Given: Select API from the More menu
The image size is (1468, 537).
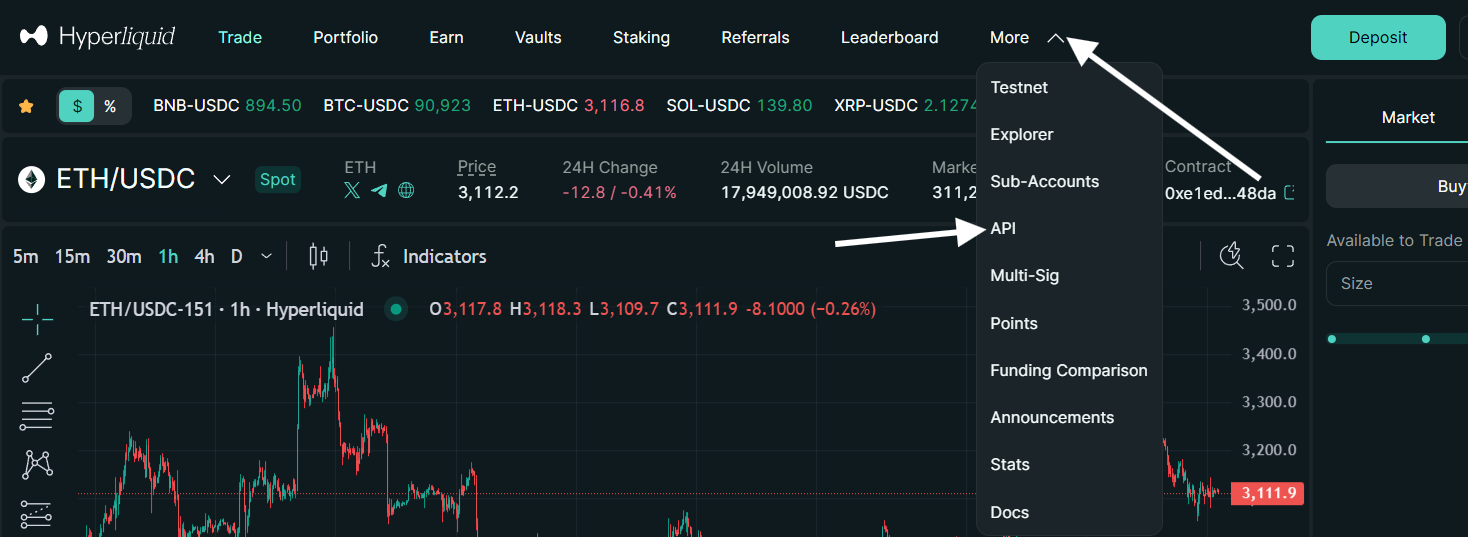Looking at the screenshot, I should pyautogui.click(x=1003, y=229).
